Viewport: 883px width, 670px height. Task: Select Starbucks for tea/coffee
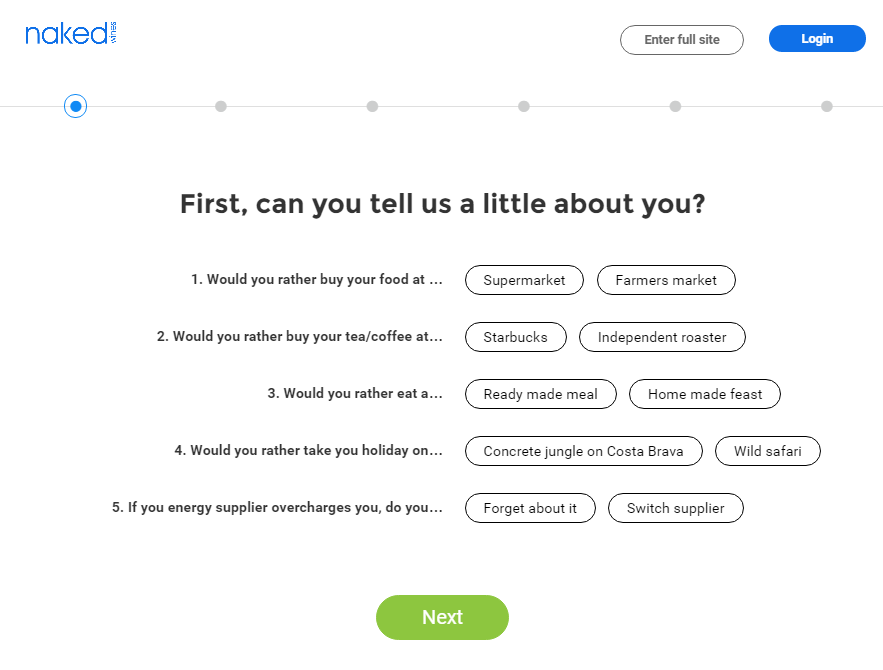tap(516, 337)
